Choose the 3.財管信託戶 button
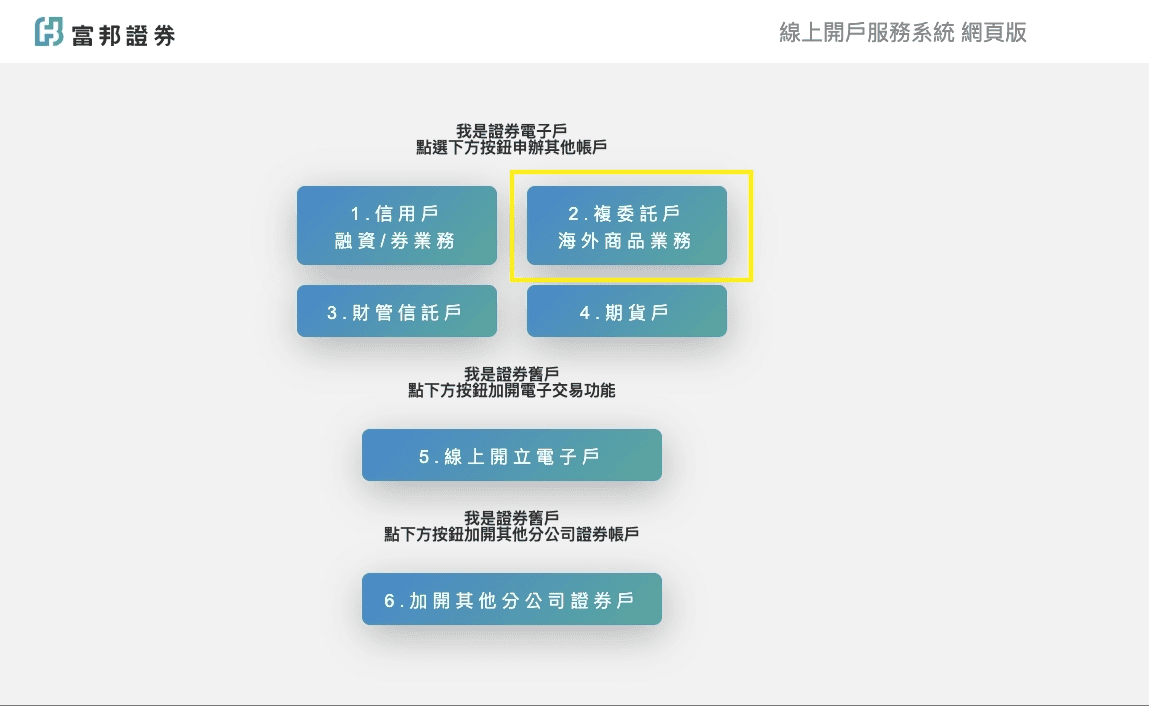 point(396,311)
